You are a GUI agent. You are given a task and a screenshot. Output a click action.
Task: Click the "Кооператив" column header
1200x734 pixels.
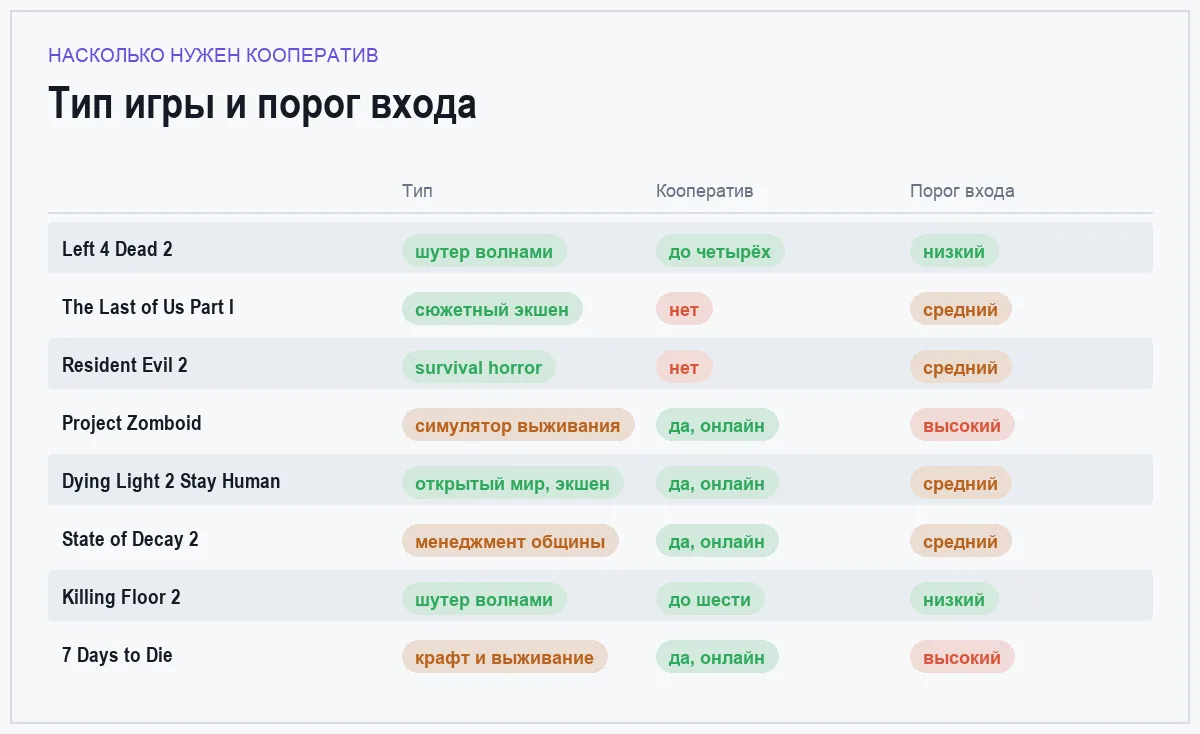point(705,191)
